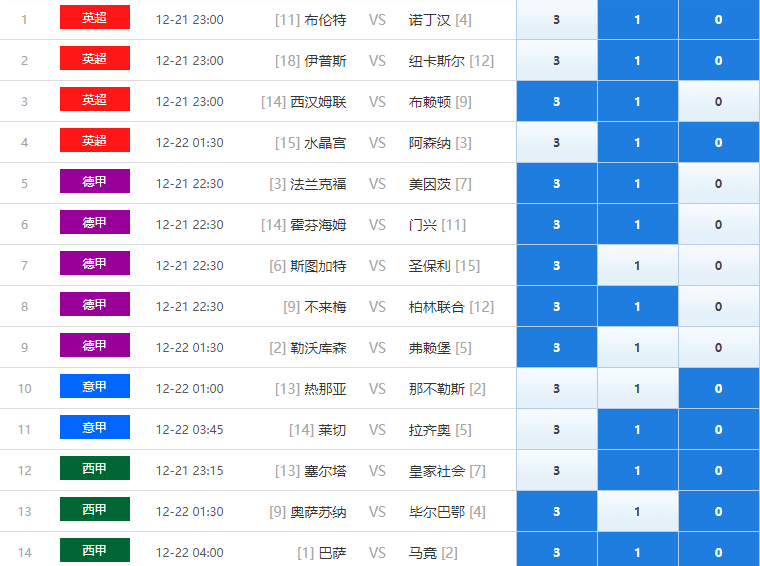Toggle option 1 for 勒沃库森 vs 弗赖堡

(638, 347)
